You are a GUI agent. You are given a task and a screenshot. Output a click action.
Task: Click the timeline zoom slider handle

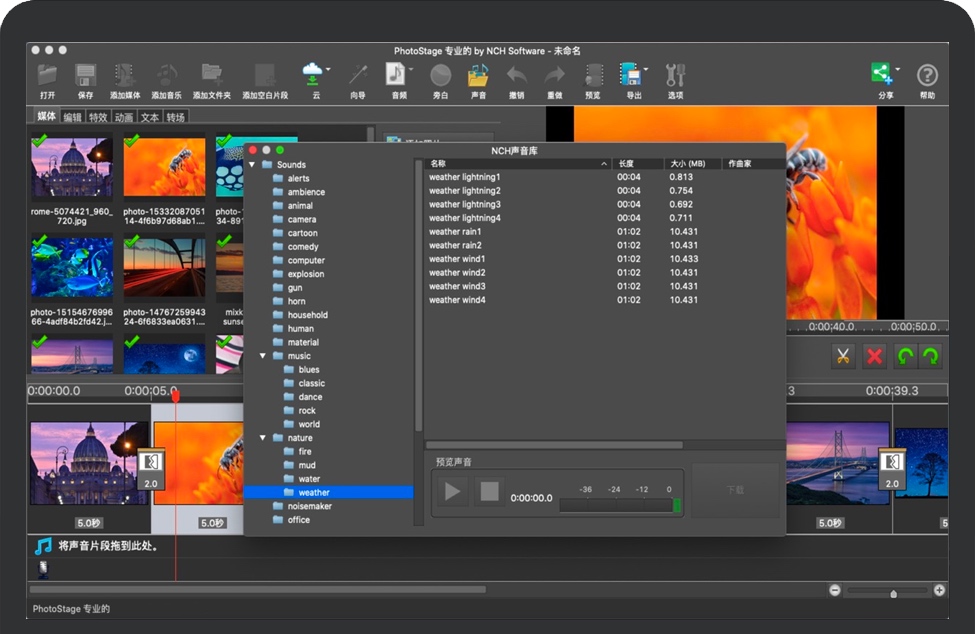(893, 593)
